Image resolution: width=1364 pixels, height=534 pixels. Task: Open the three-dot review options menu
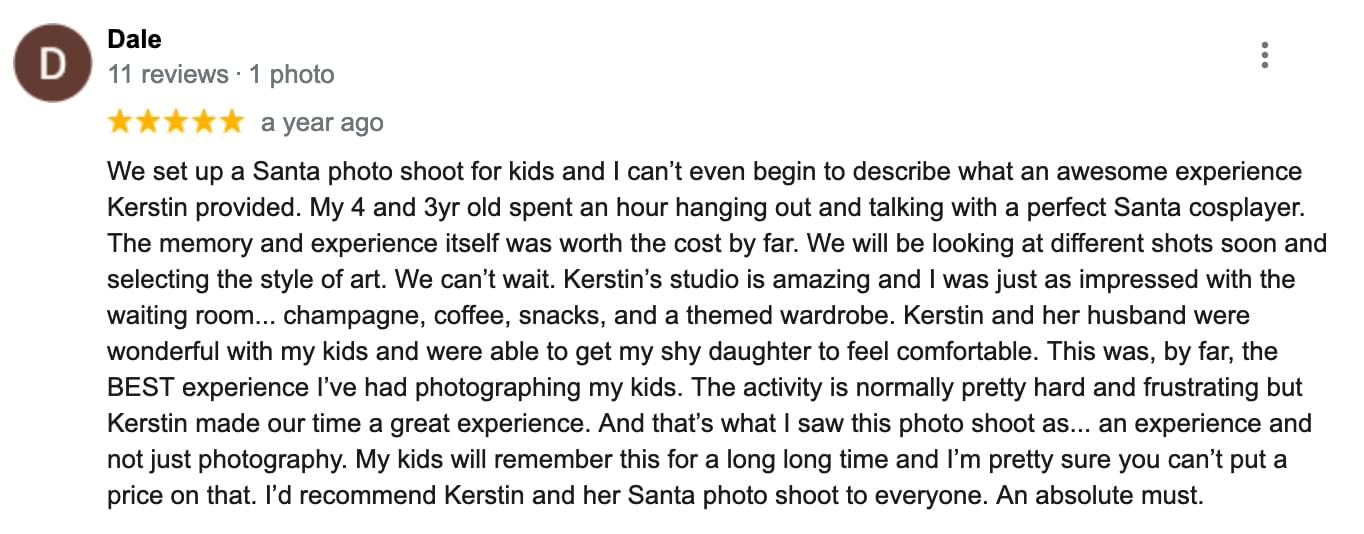click(1265, 56)
